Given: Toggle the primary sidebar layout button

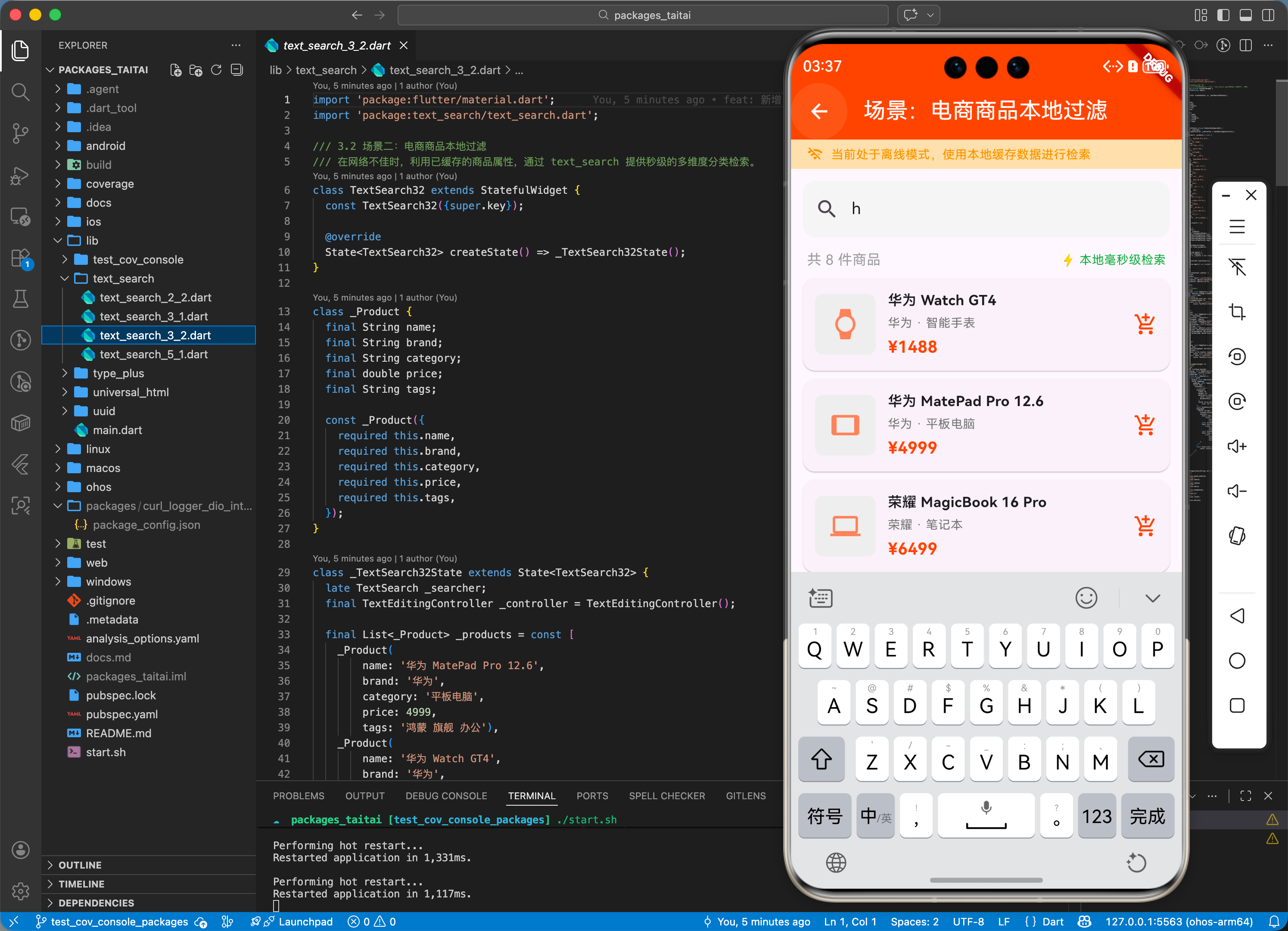Looking at the screenshot, I should click(x=1223, y=16).
